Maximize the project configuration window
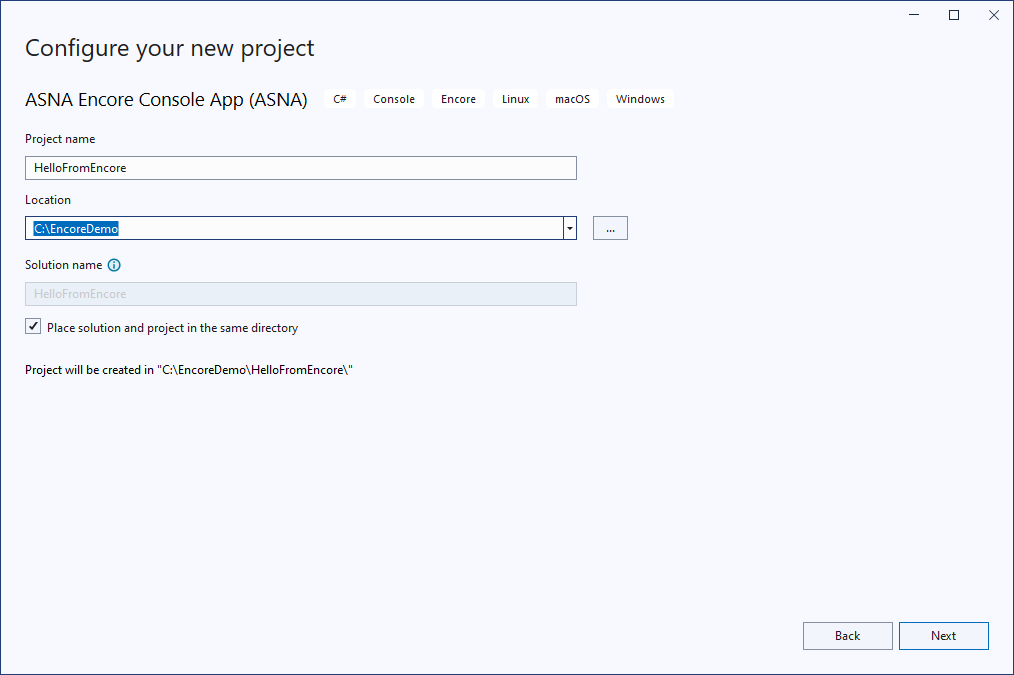This screenshot has width=1014, height=675. coord(954,15)
